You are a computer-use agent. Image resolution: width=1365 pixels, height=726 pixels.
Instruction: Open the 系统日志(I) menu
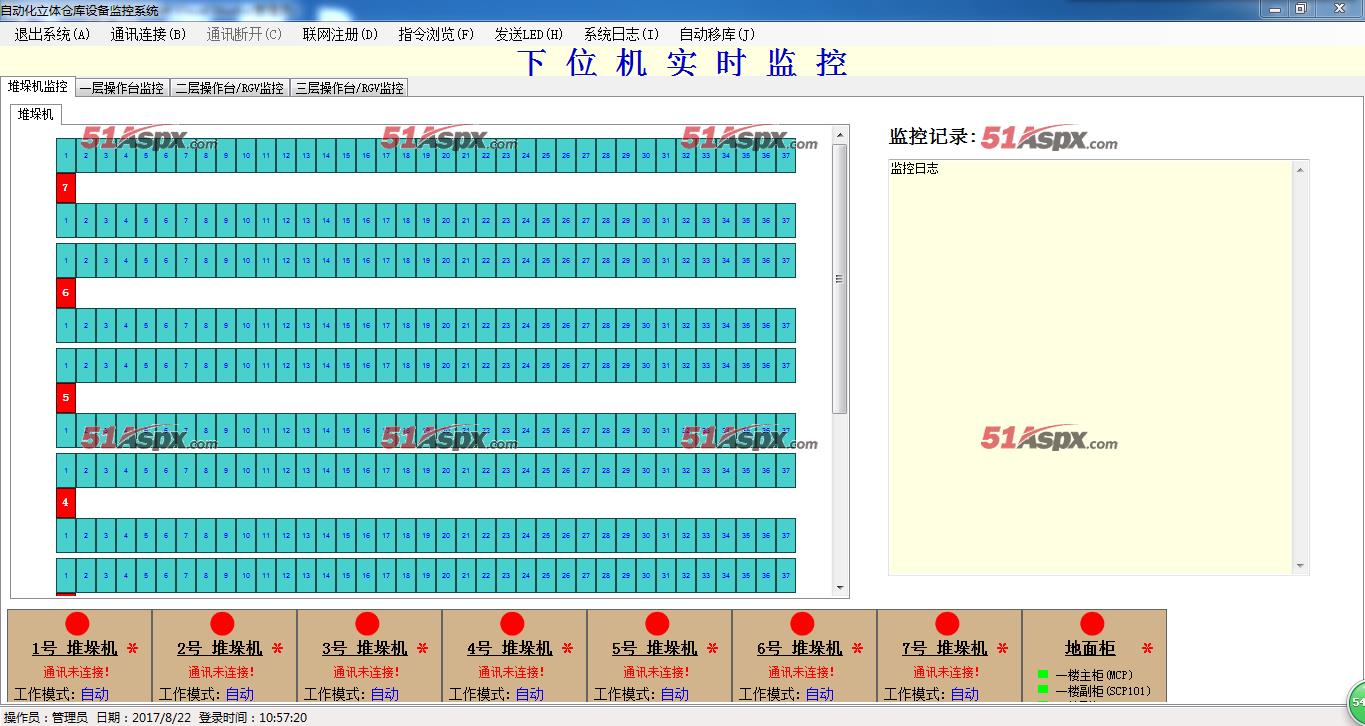tap(621, 34)
